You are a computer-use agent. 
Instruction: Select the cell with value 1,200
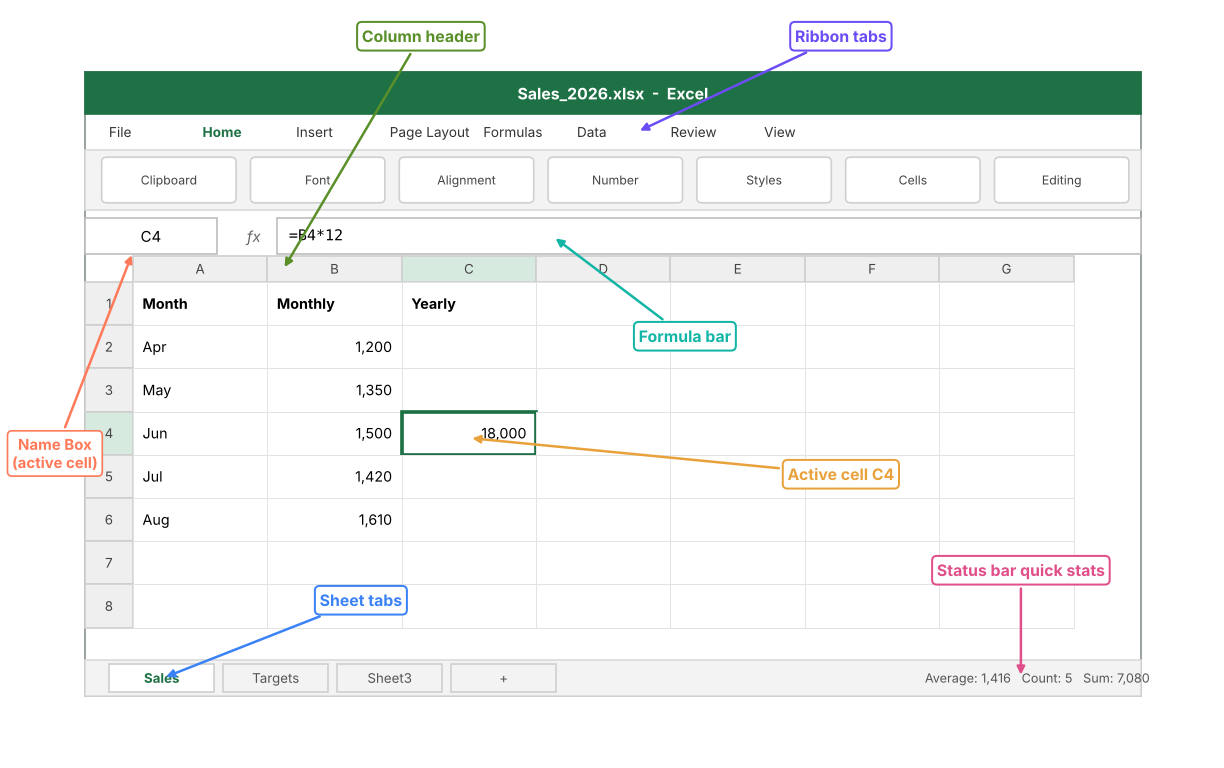coord(334,347)
